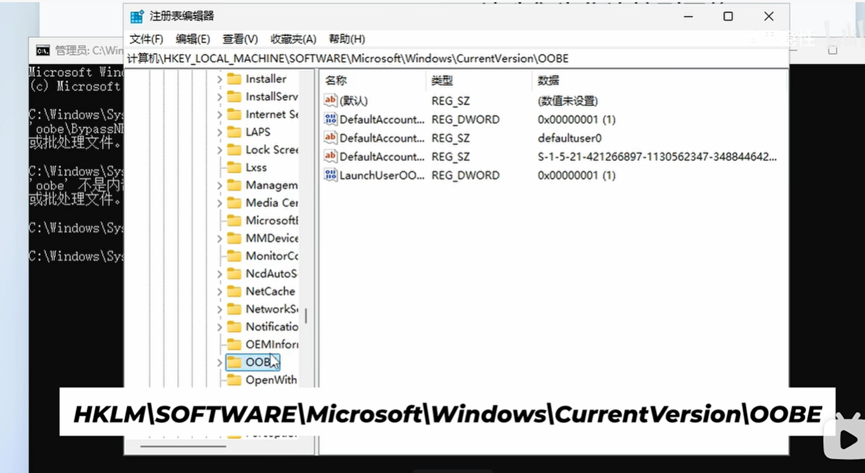The height and width of the screenshot is (473, 865).
Task: Click the string icon of the S-1-5-21 SID value
Action: 330,156
